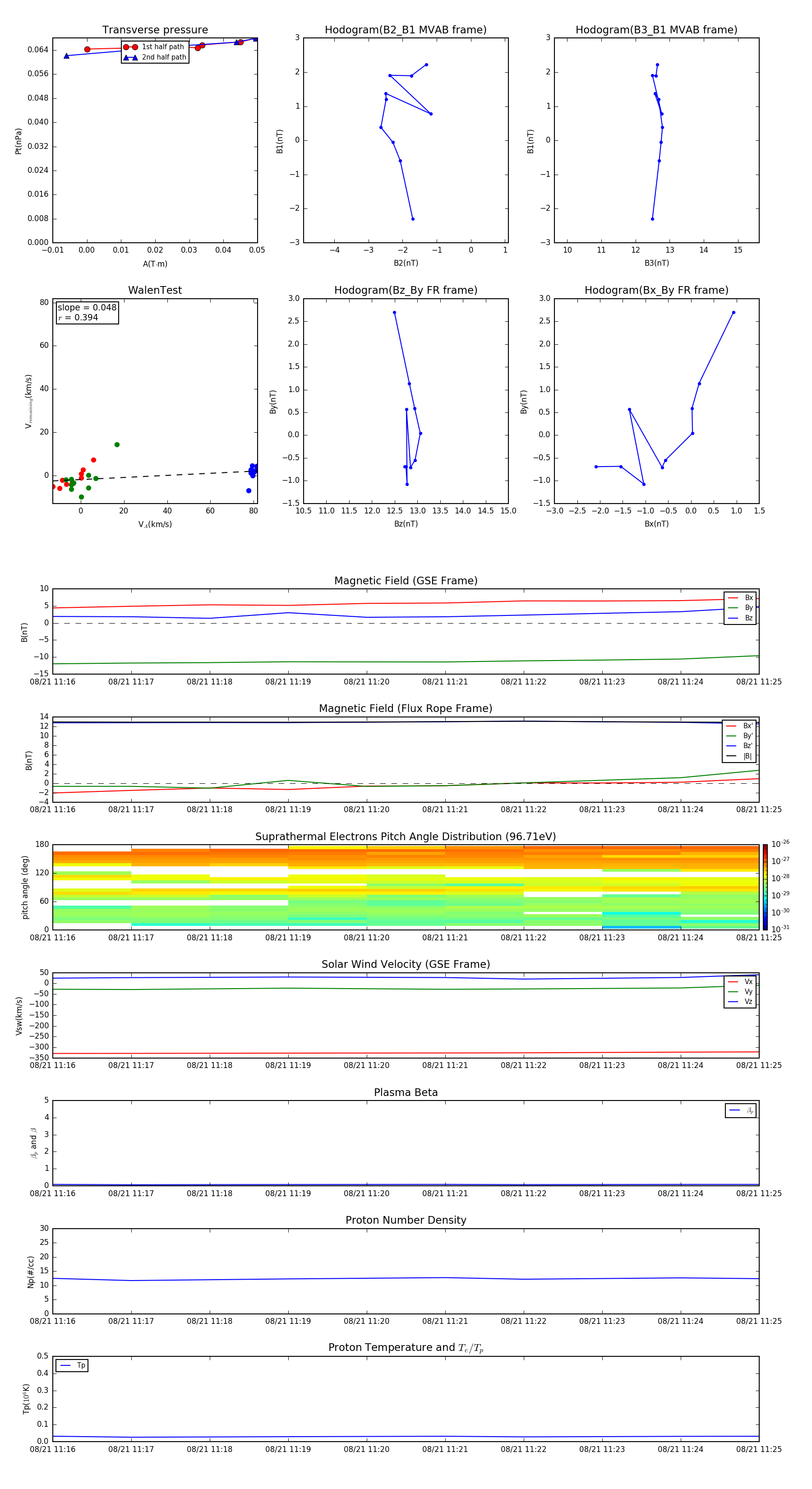Click the 'Magnetic Field (GSE Frame)' title
This screenshot has height=1489, width=812.
(406, 581)
